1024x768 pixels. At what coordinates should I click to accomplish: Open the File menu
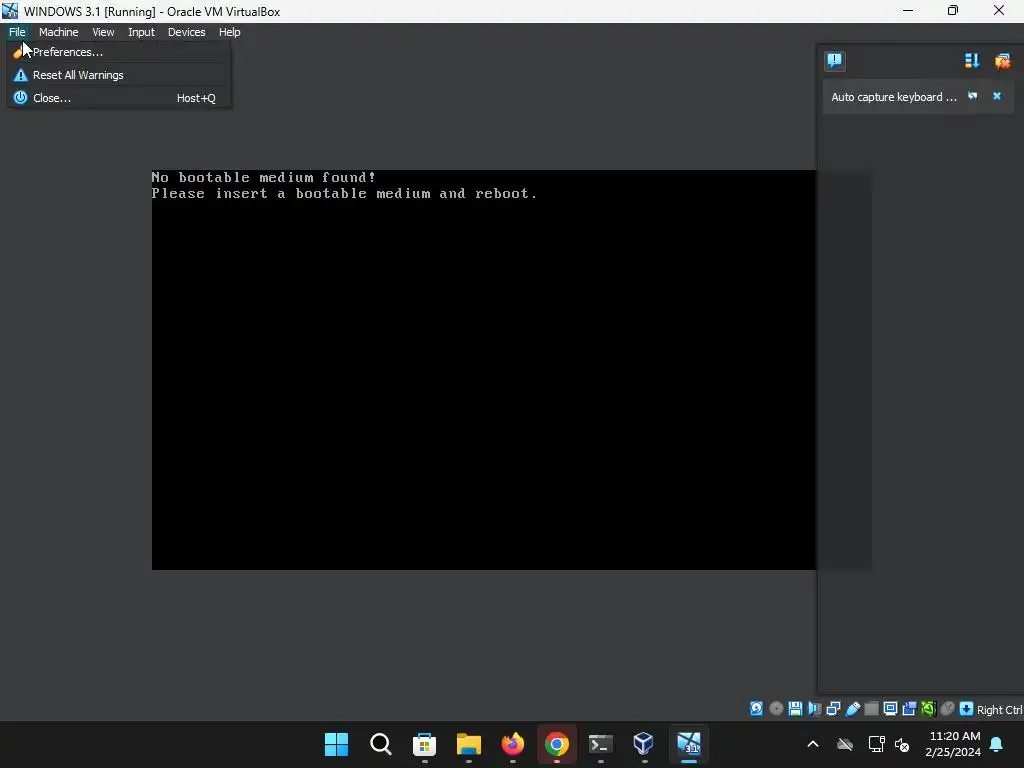tap(17, 32)
